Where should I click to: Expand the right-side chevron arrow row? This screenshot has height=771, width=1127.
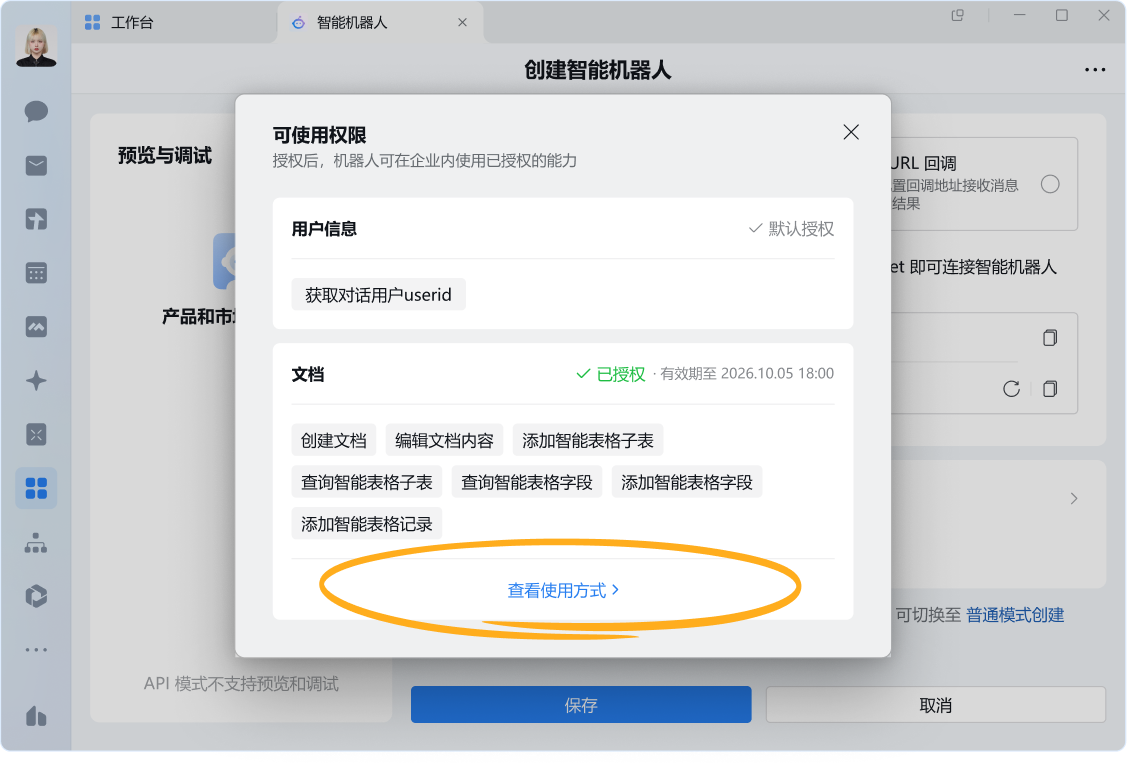[x=1073, y=498]
